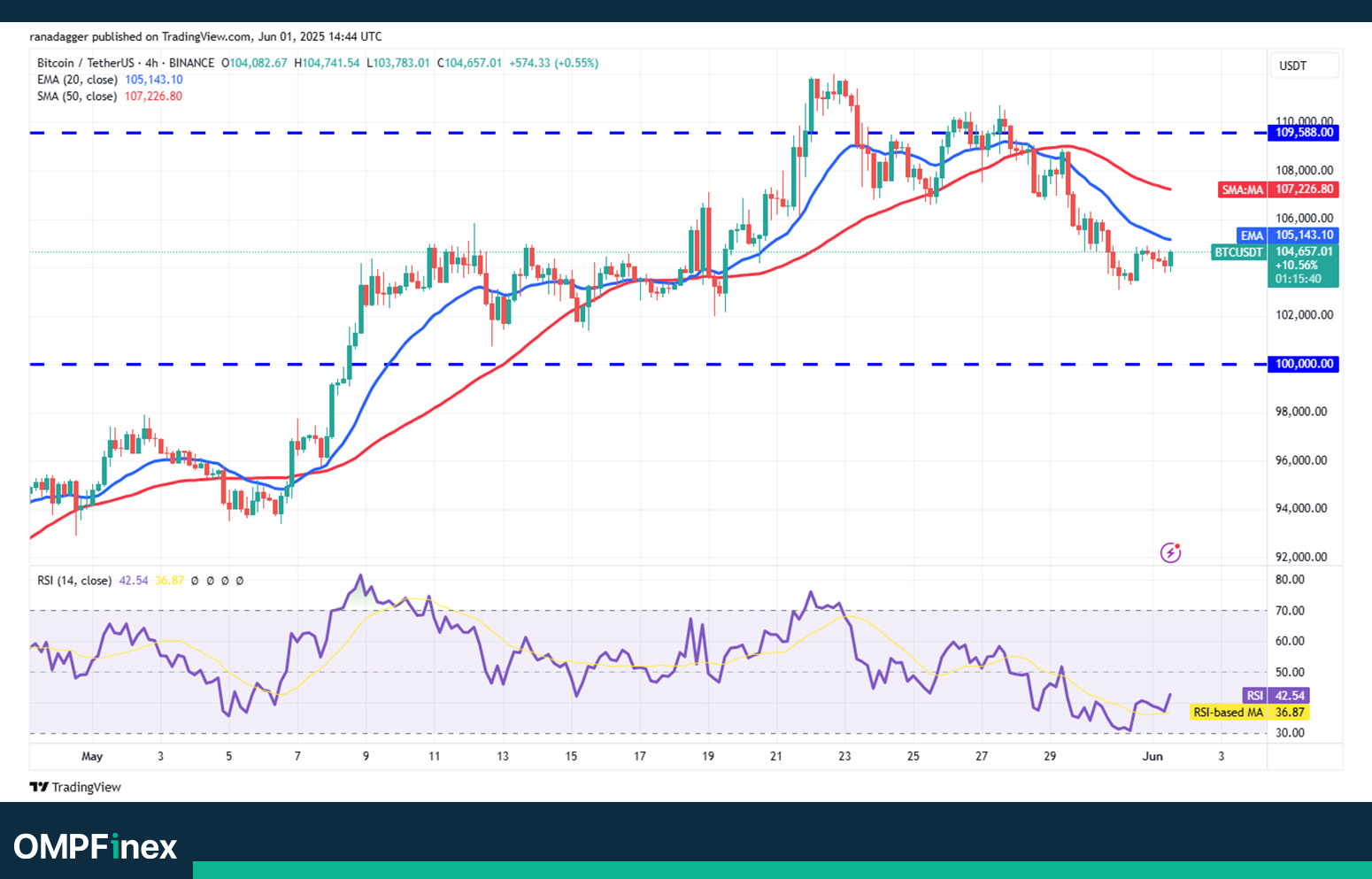The height and width of the screenshot is (879, 1372).
Task: Click the May label on the date axis
Action: coord(92,756)
